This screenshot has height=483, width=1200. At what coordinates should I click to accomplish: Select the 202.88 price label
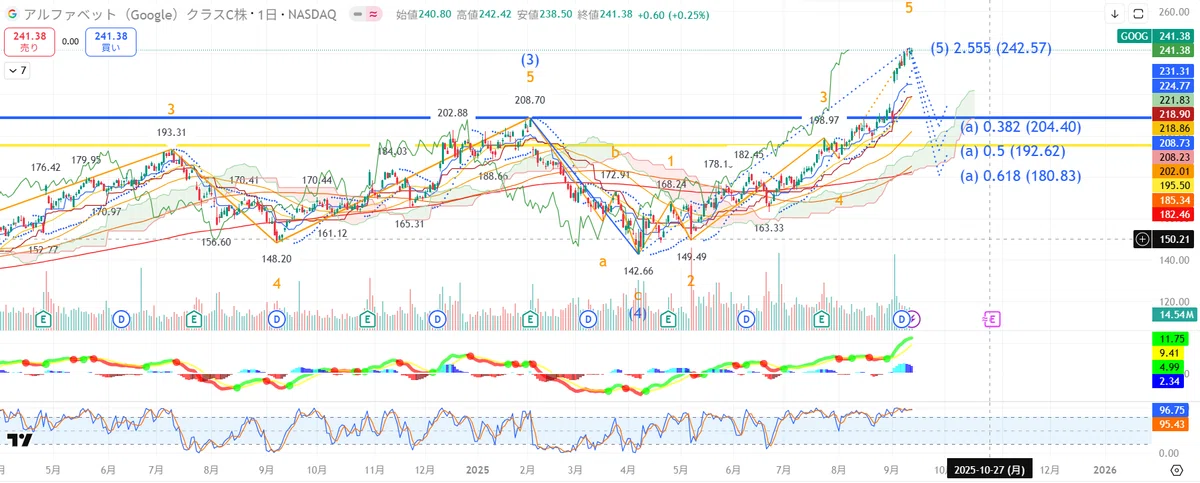click(453, 113)
